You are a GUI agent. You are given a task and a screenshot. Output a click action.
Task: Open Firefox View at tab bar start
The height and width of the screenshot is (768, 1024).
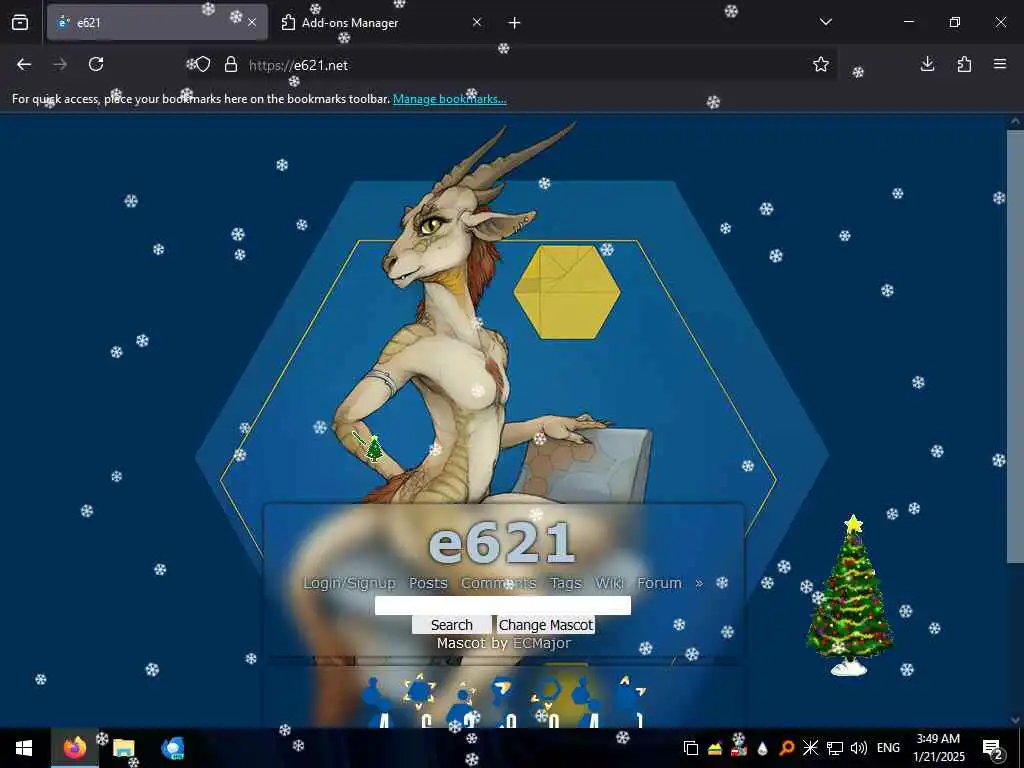(x=20, y=23)
